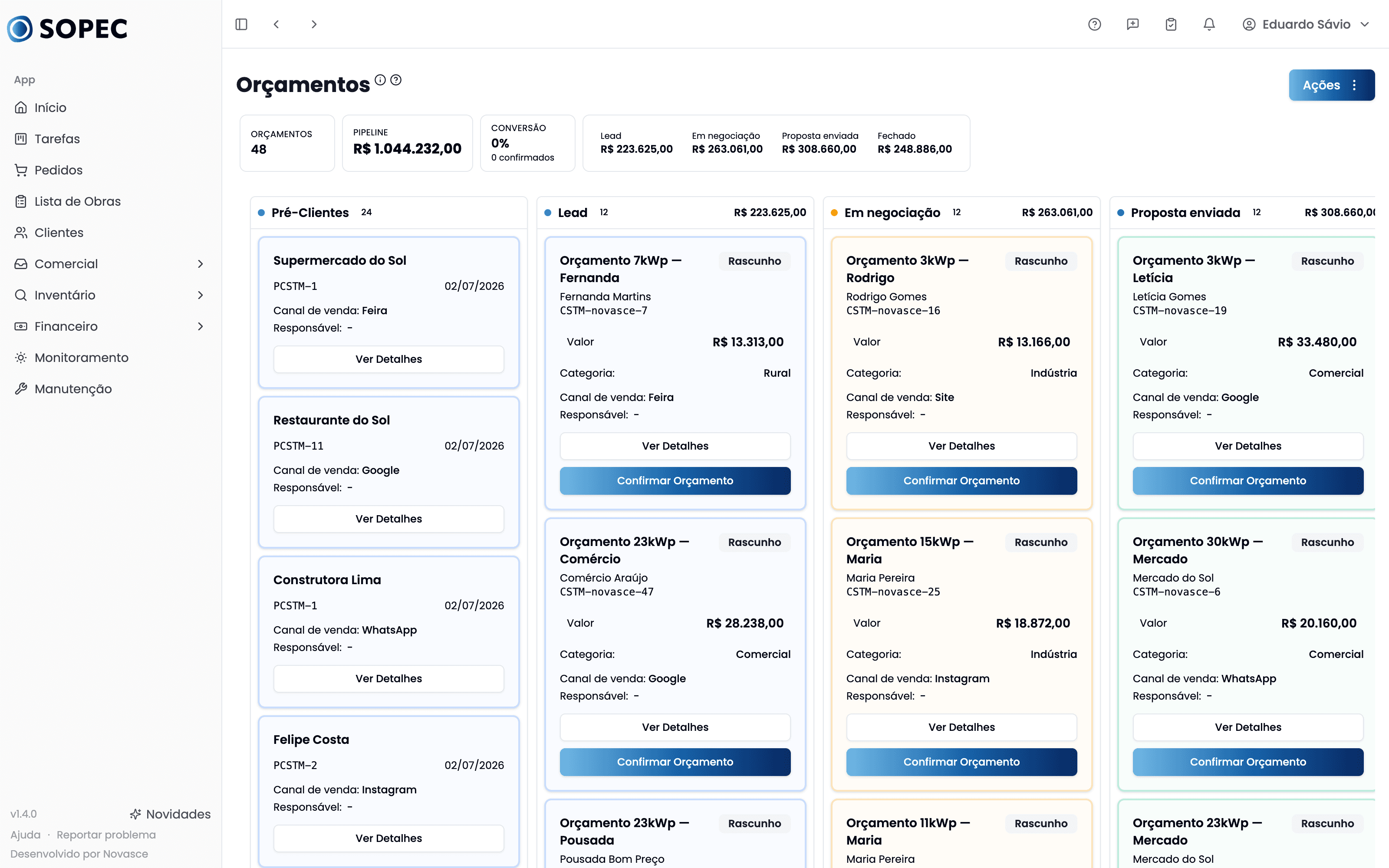Go forward with the right arrow
Image resolution: width=1389 pixels, height=868 pixels.
pos(313,24)
